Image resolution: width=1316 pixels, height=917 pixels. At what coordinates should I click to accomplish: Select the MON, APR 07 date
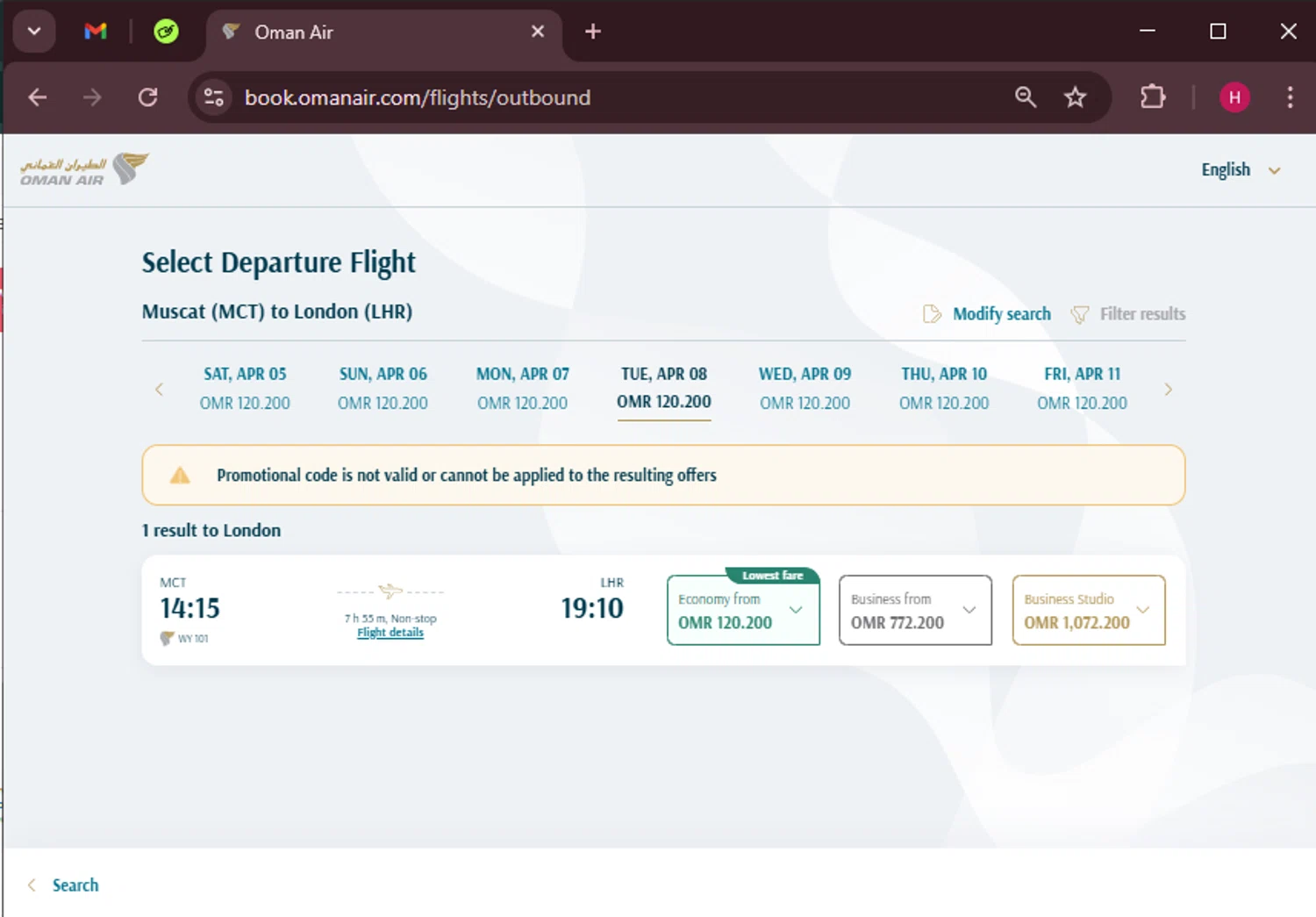pos(522,388)
